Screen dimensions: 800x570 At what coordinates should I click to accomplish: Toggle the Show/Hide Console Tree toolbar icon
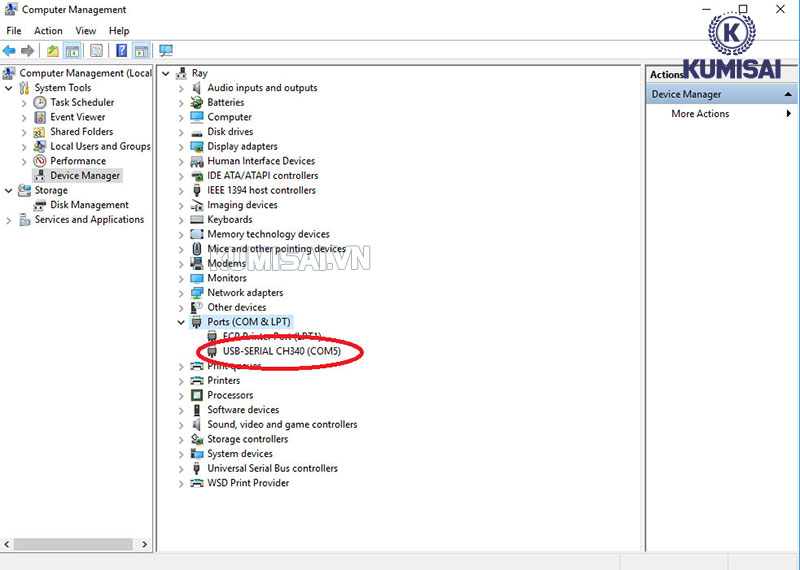click(73, 51)
